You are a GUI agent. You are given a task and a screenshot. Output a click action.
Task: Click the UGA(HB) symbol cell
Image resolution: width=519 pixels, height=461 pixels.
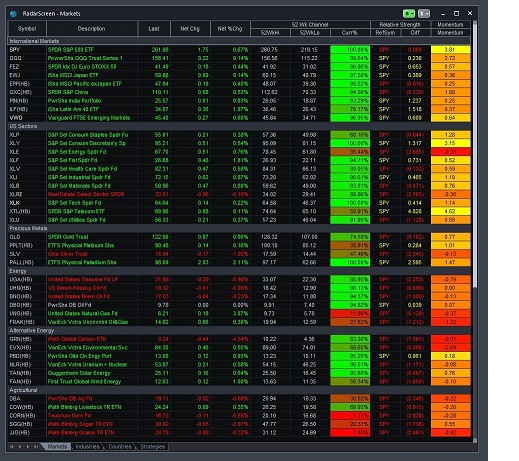[27, 279]
